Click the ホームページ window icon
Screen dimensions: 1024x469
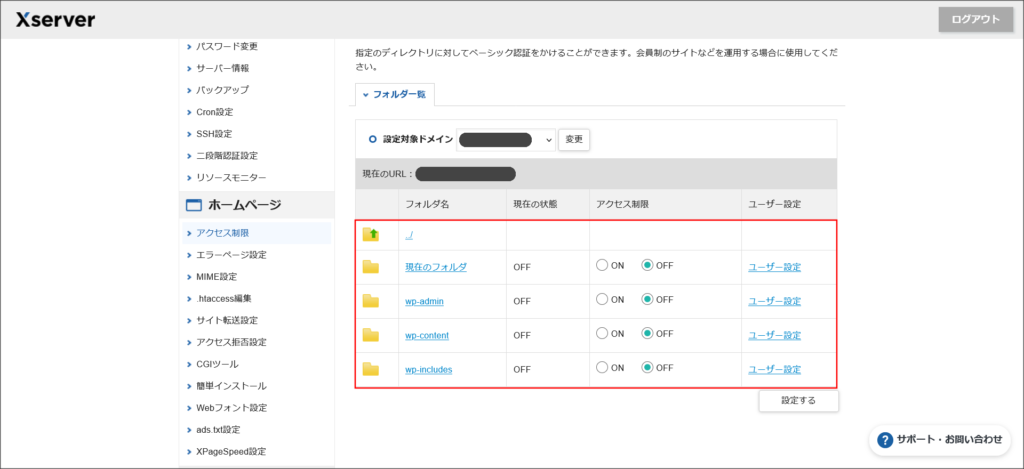[x=194, y=206]
